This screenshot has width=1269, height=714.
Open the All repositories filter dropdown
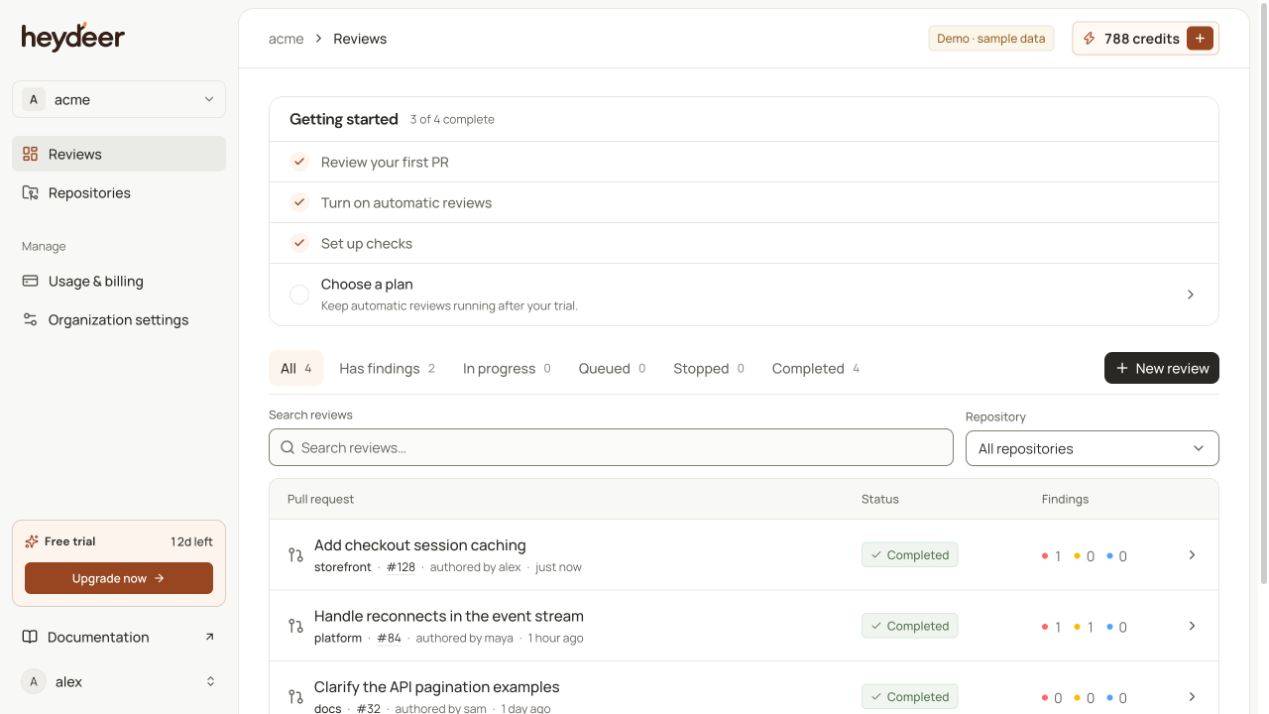tap(1092, 448)
